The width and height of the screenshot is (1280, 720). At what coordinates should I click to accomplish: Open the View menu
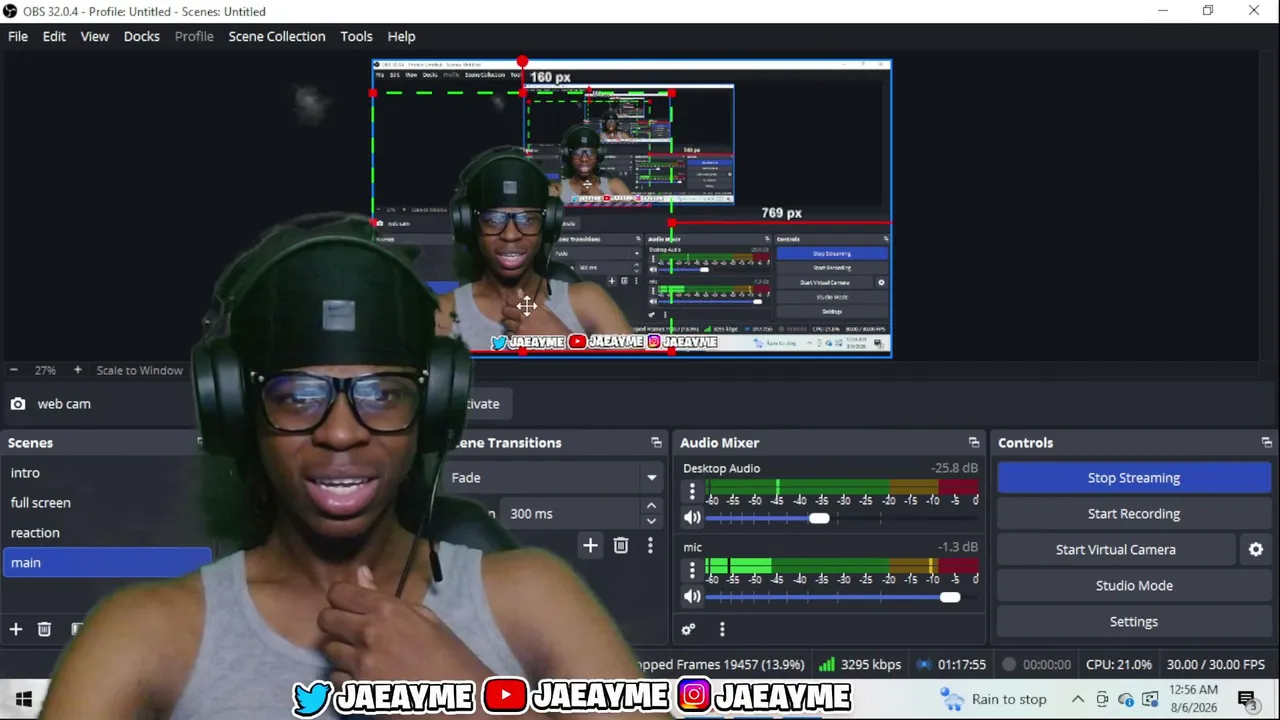(x=95, y=36)
